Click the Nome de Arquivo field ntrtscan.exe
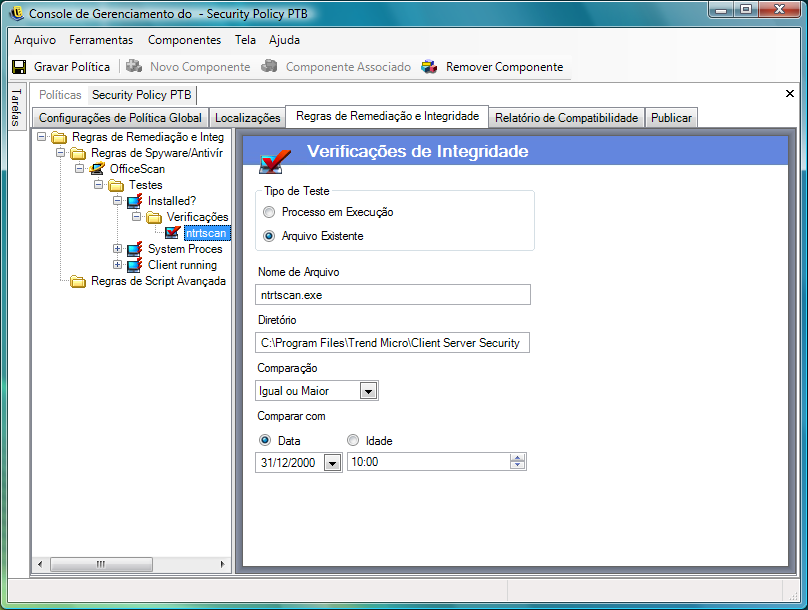This screenshot has height=610, width=808. 393,295
